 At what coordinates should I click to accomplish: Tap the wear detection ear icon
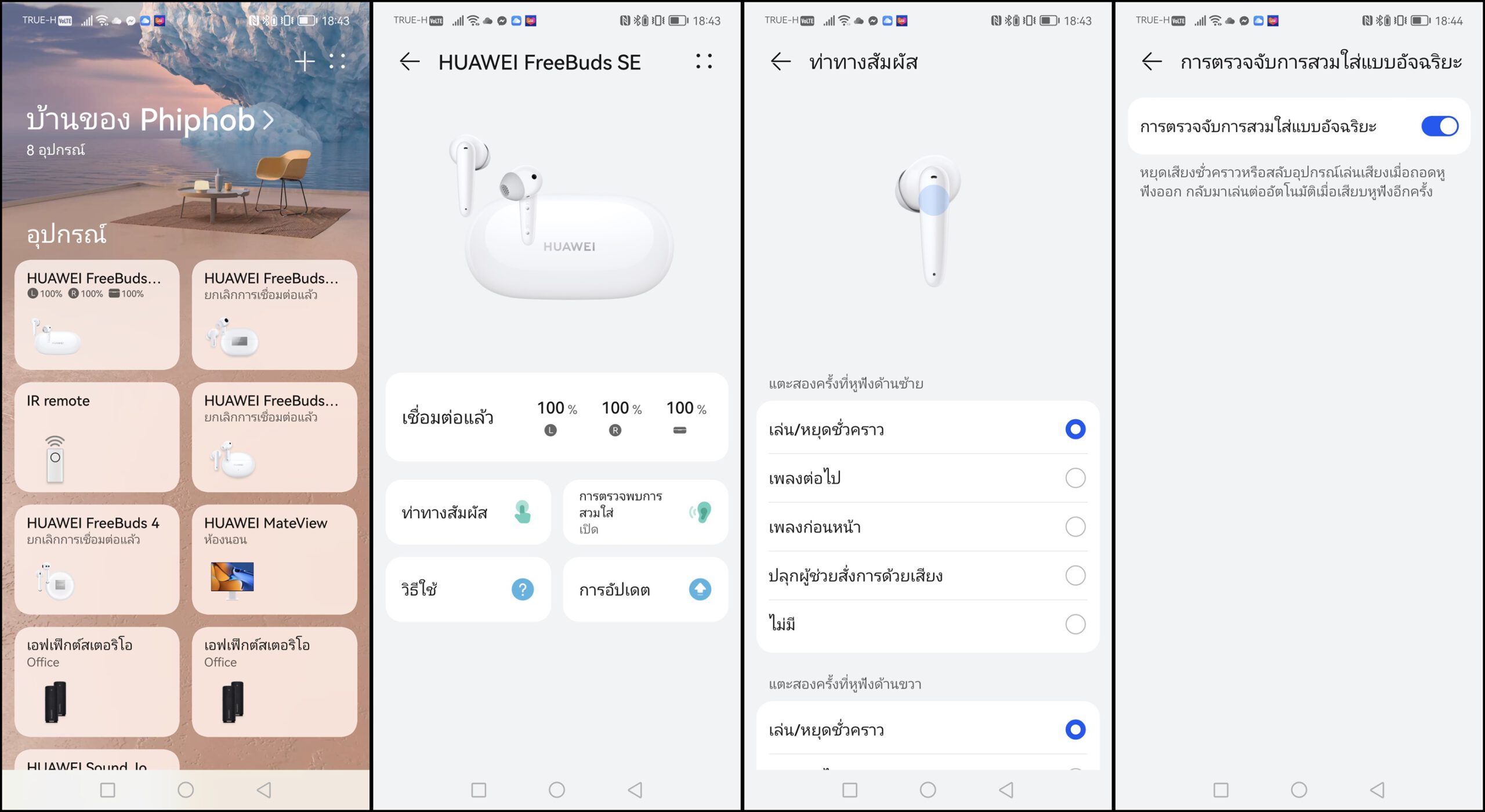pyautogui.click(x=700, y=512)
